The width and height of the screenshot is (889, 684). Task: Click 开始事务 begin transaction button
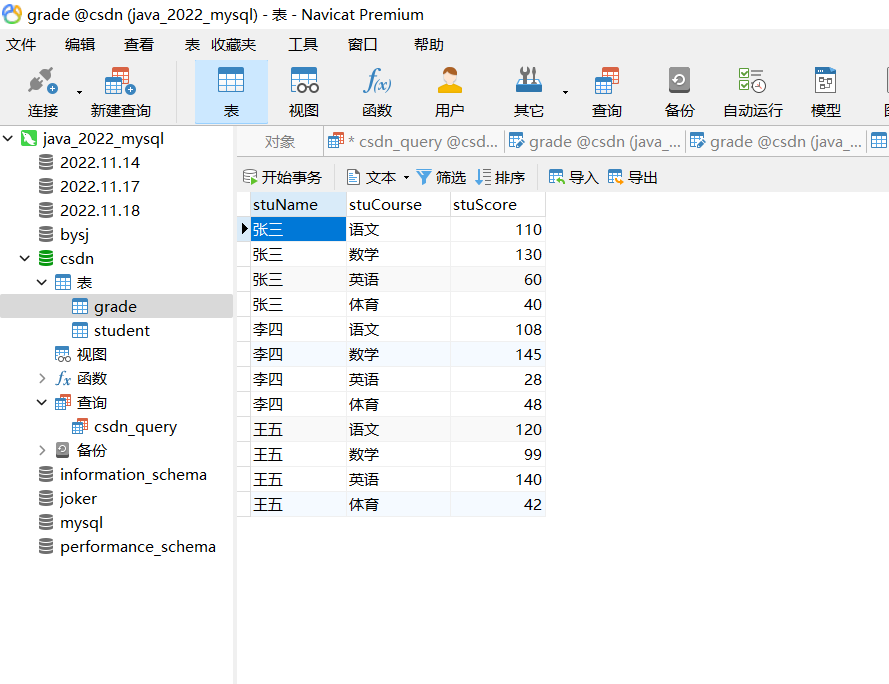click(282, 178)
